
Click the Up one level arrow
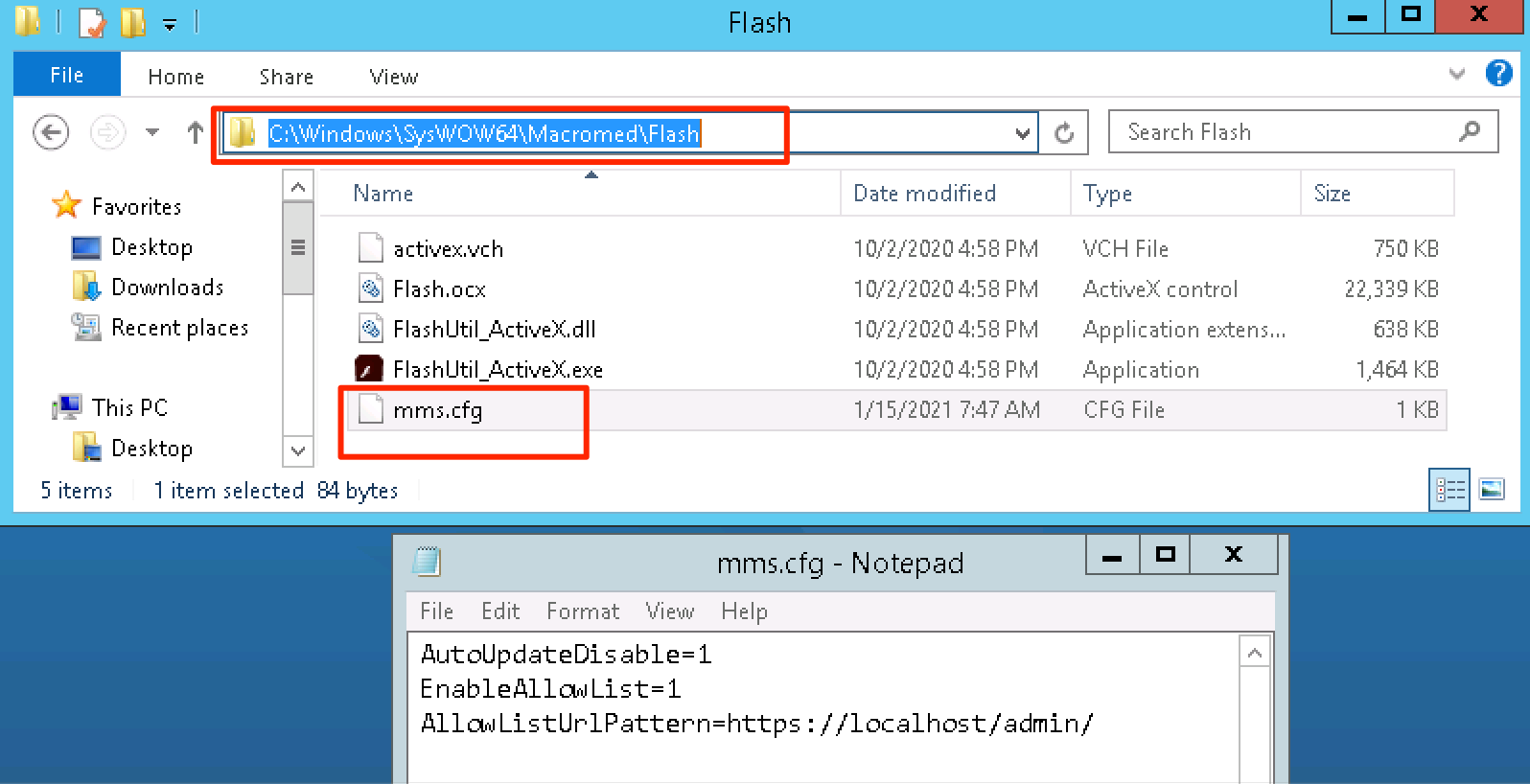click(x=195, y=132)
